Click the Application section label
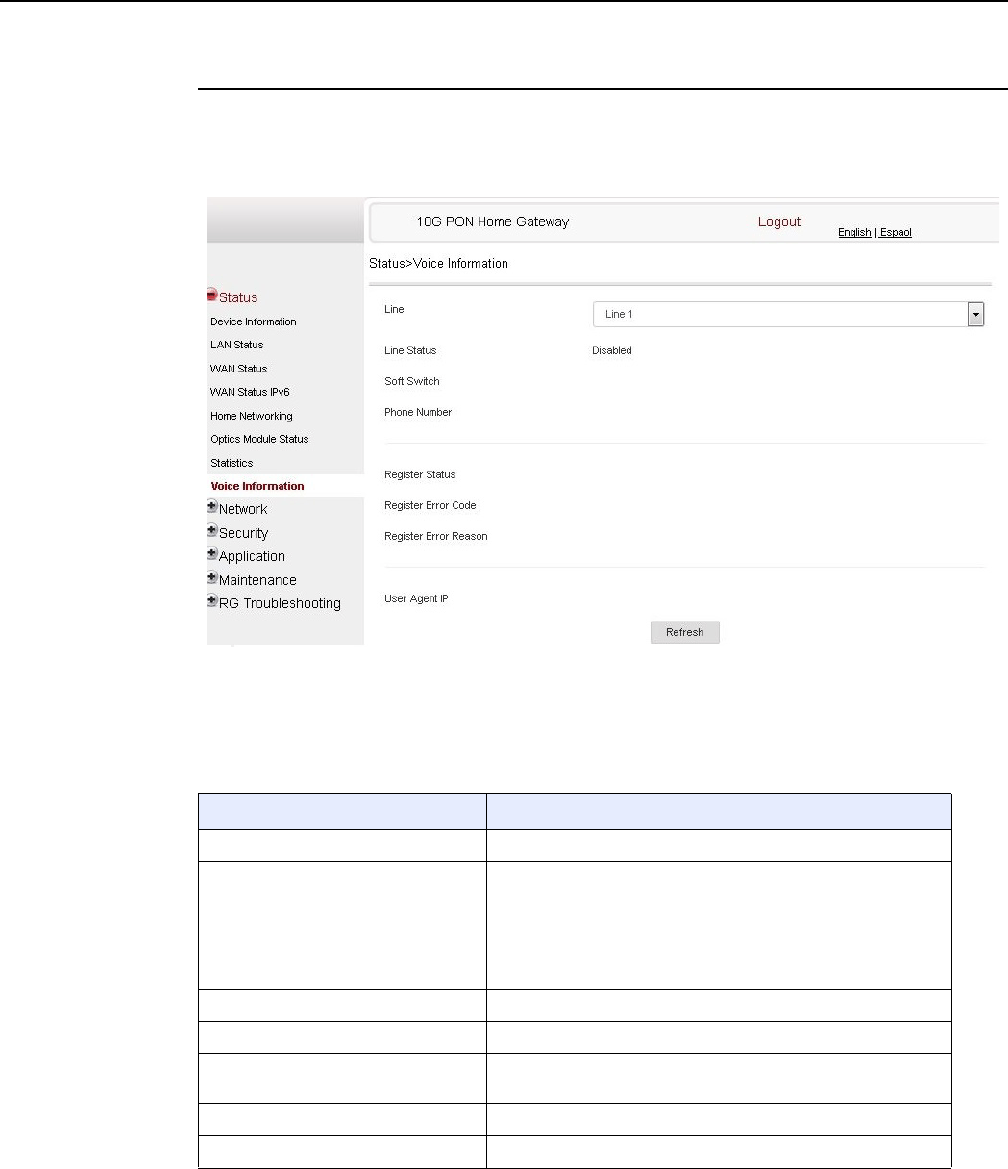 tap(252, 556)
